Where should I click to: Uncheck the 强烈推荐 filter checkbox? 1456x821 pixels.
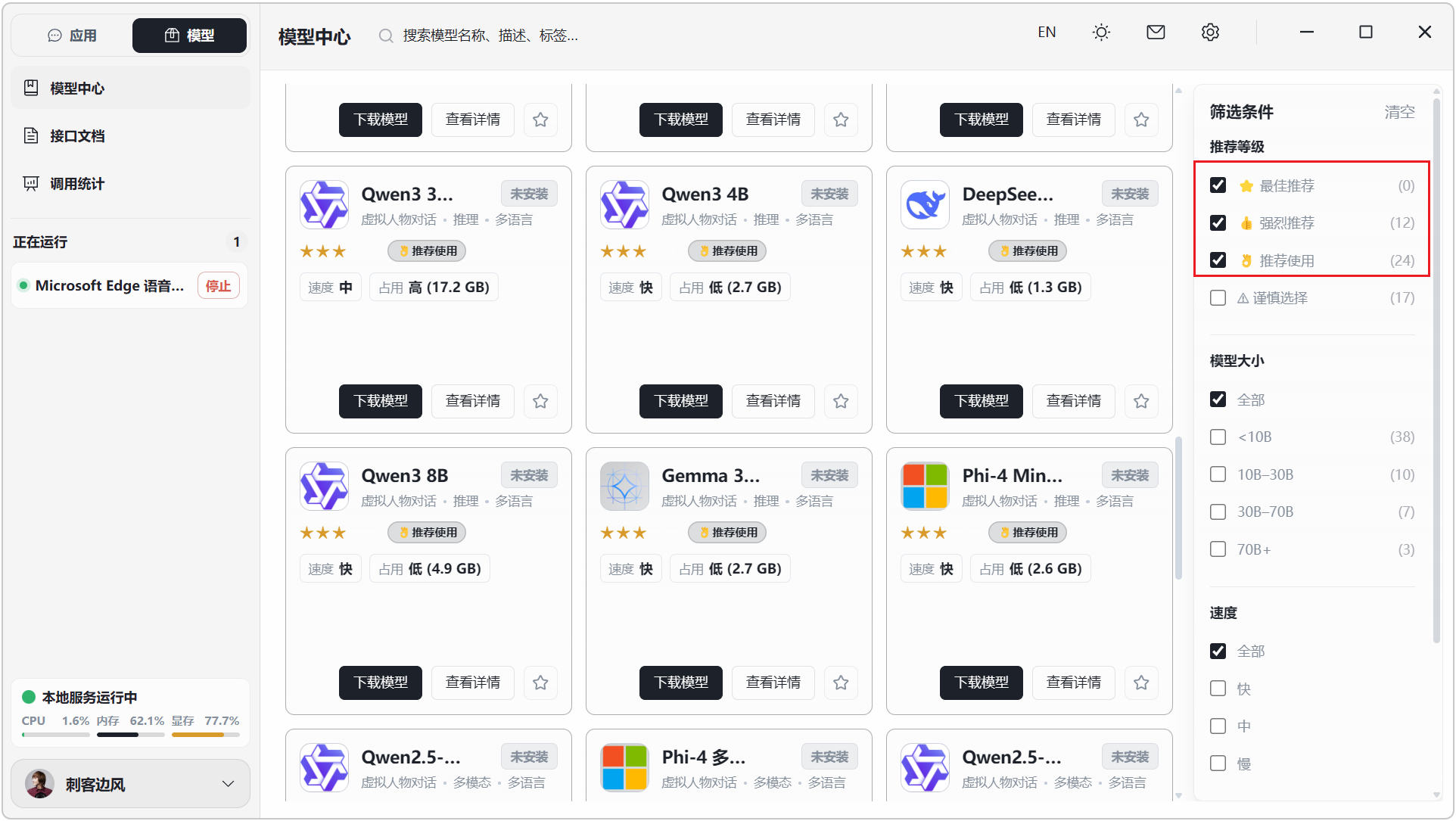(x=1218, y=222)
